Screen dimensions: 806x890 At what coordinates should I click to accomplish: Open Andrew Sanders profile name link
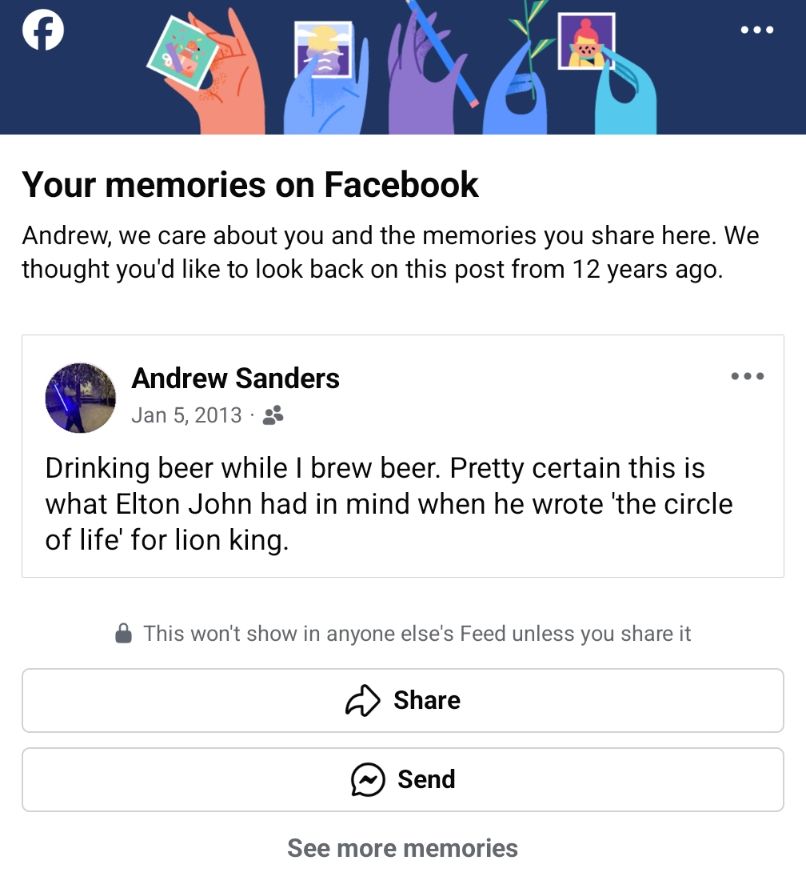pos(236,378)
